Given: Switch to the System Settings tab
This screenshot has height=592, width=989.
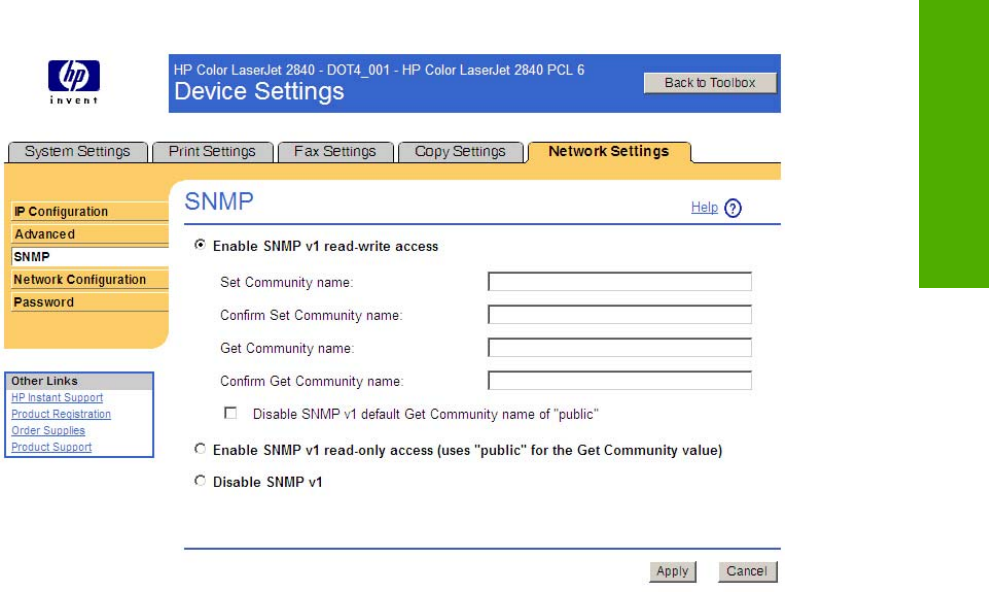Looking at the screenshot, I should coord(78,152).
